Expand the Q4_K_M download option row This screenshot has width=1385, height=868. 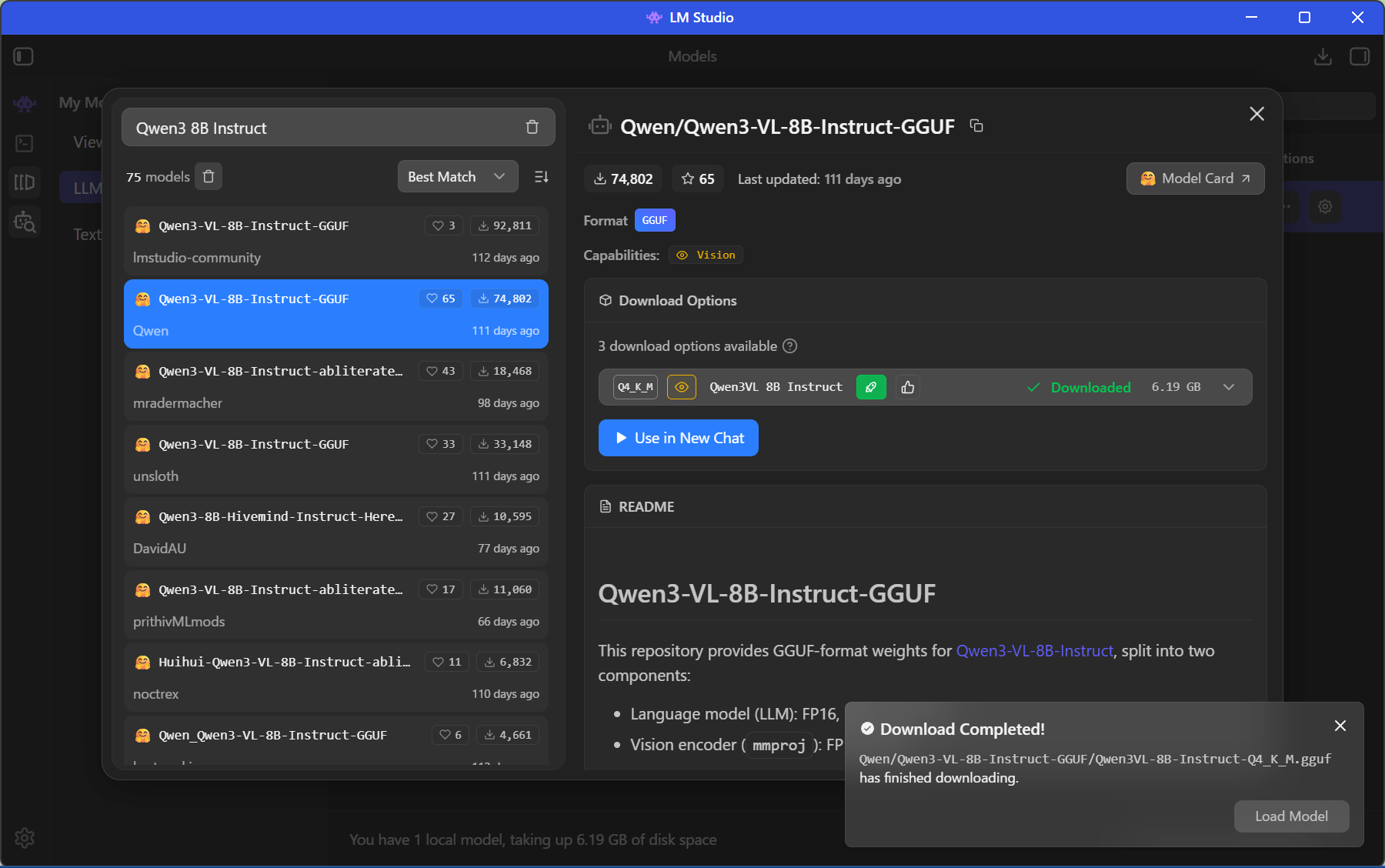click(1229, 387)
